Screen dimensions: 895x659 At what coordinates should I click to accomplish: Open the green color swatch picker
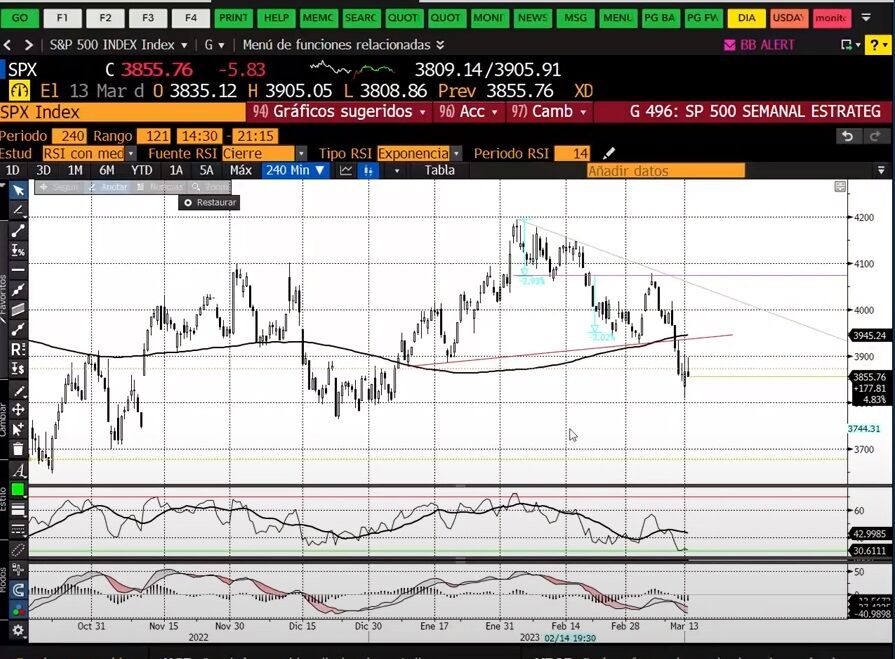point(18,490)
